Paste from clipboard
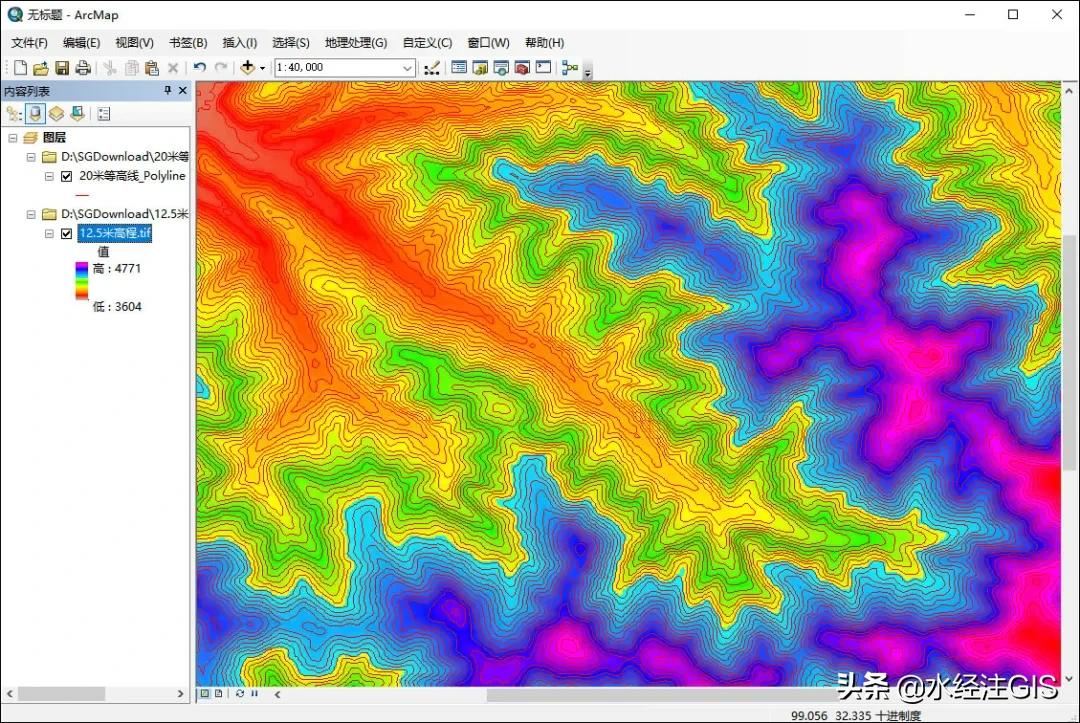This screenshot has width=1080, height=723. pos(152,67)
